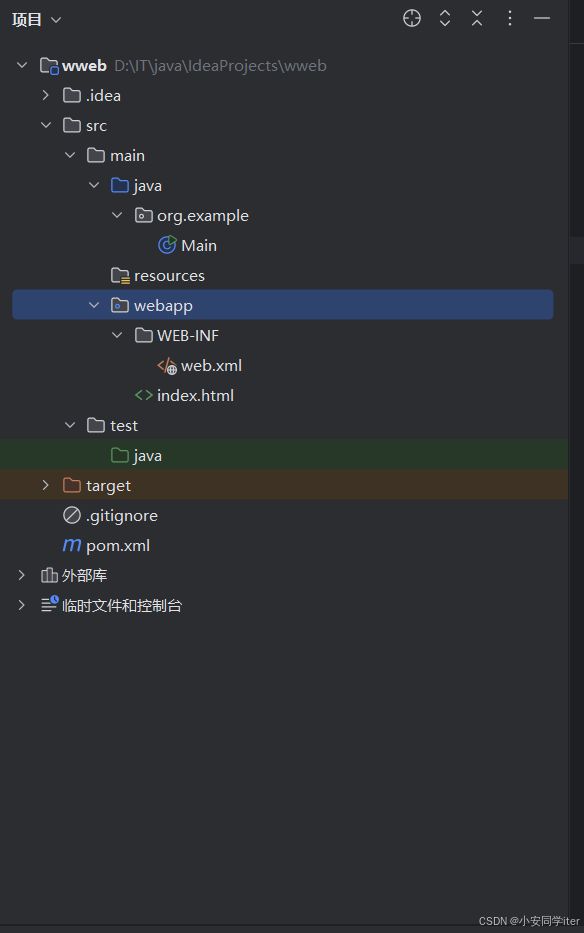Expand the .idea folder
The width and height of the screenshot is (584, 933).
pyautogui.click(x=46, y=95)
